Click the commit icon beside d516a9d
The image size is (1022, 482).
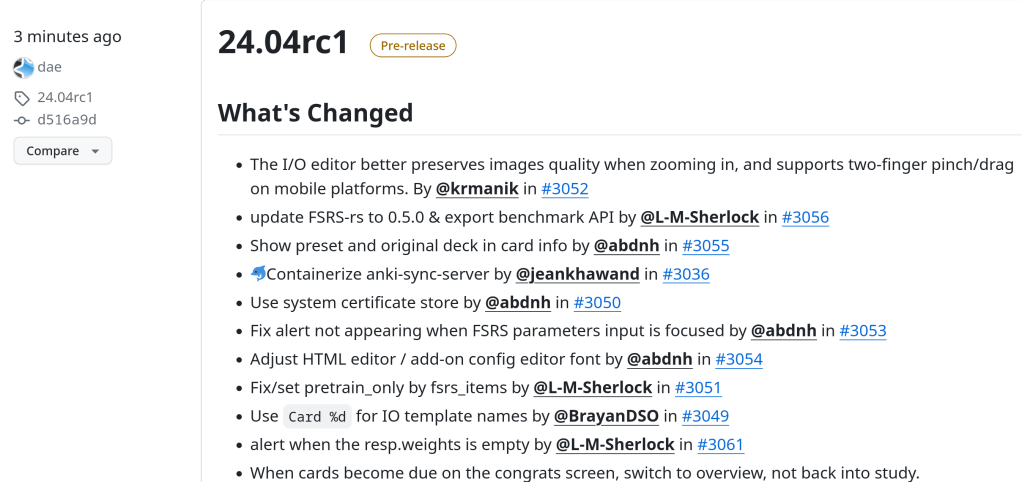pos(22,120)
